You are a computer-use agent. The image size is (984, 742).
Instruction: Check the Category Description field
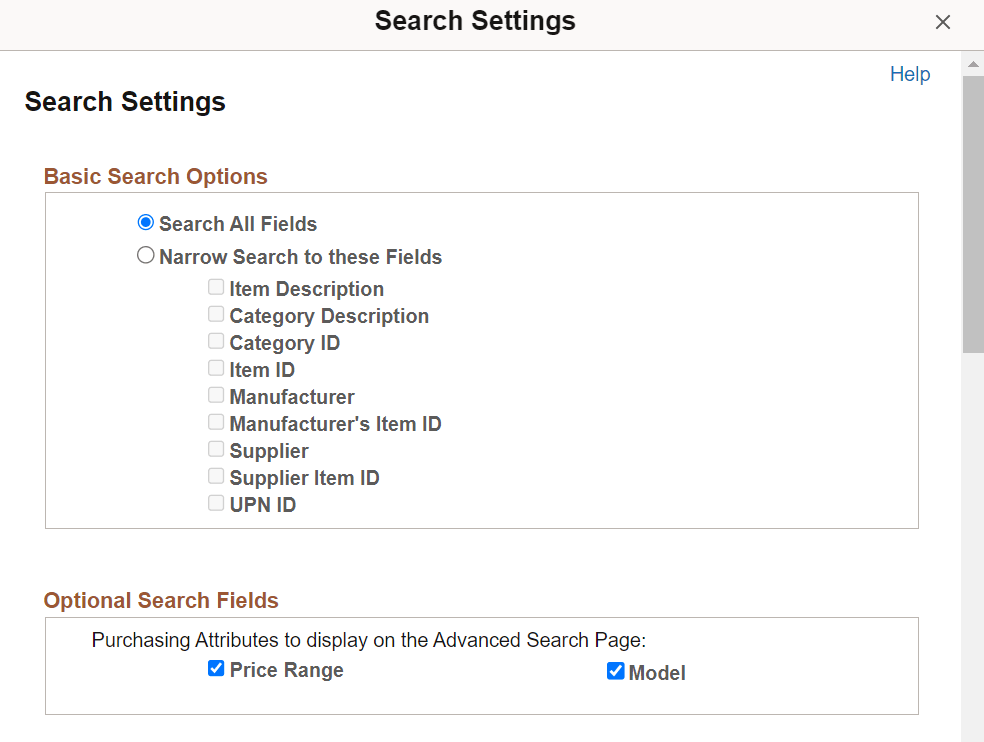click(x=215, y=313)
